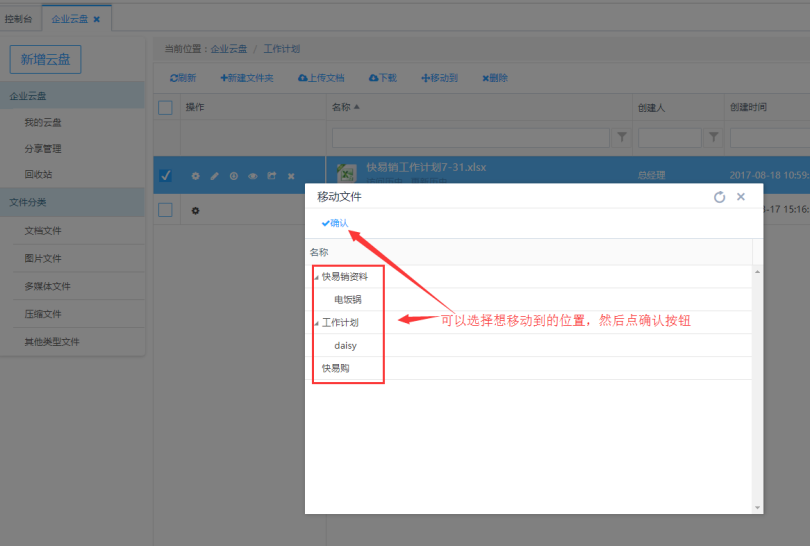Click the 新增云盘 button

point(45,59)
